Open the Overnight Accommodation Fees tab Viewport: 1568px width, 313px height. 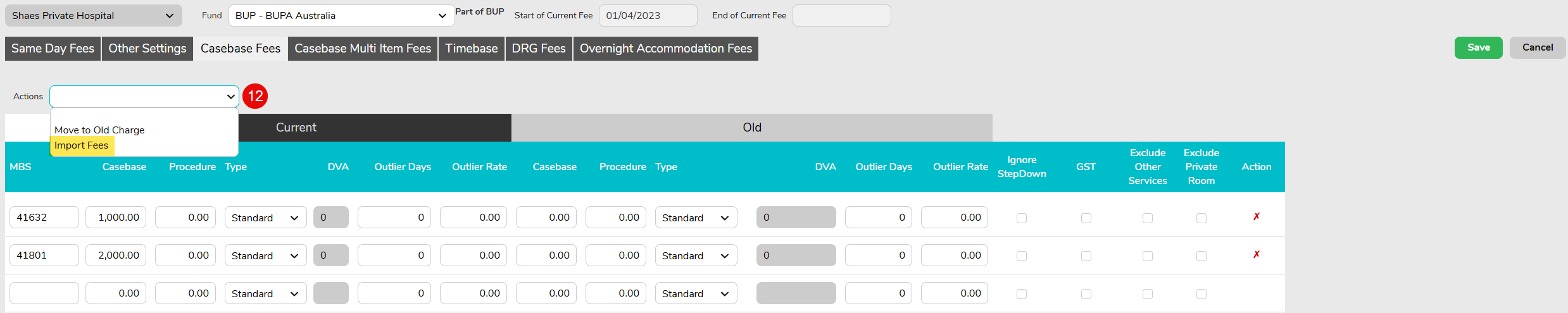tap(665, 49)
